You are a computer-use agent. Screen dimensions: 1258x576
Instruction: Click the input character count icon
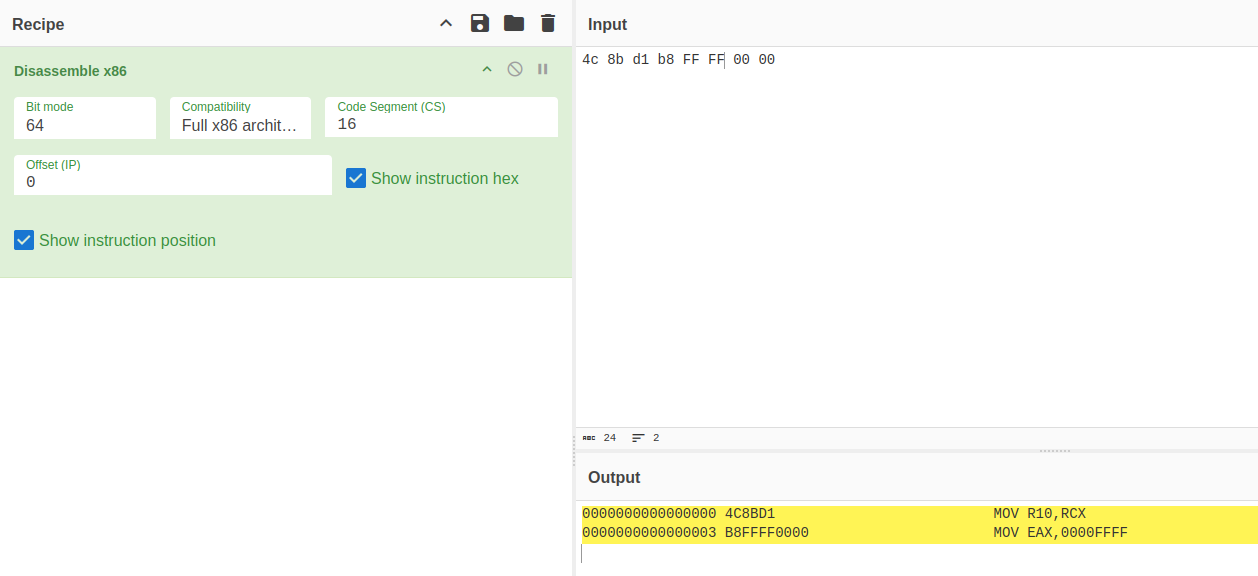(x=589, y=438)
